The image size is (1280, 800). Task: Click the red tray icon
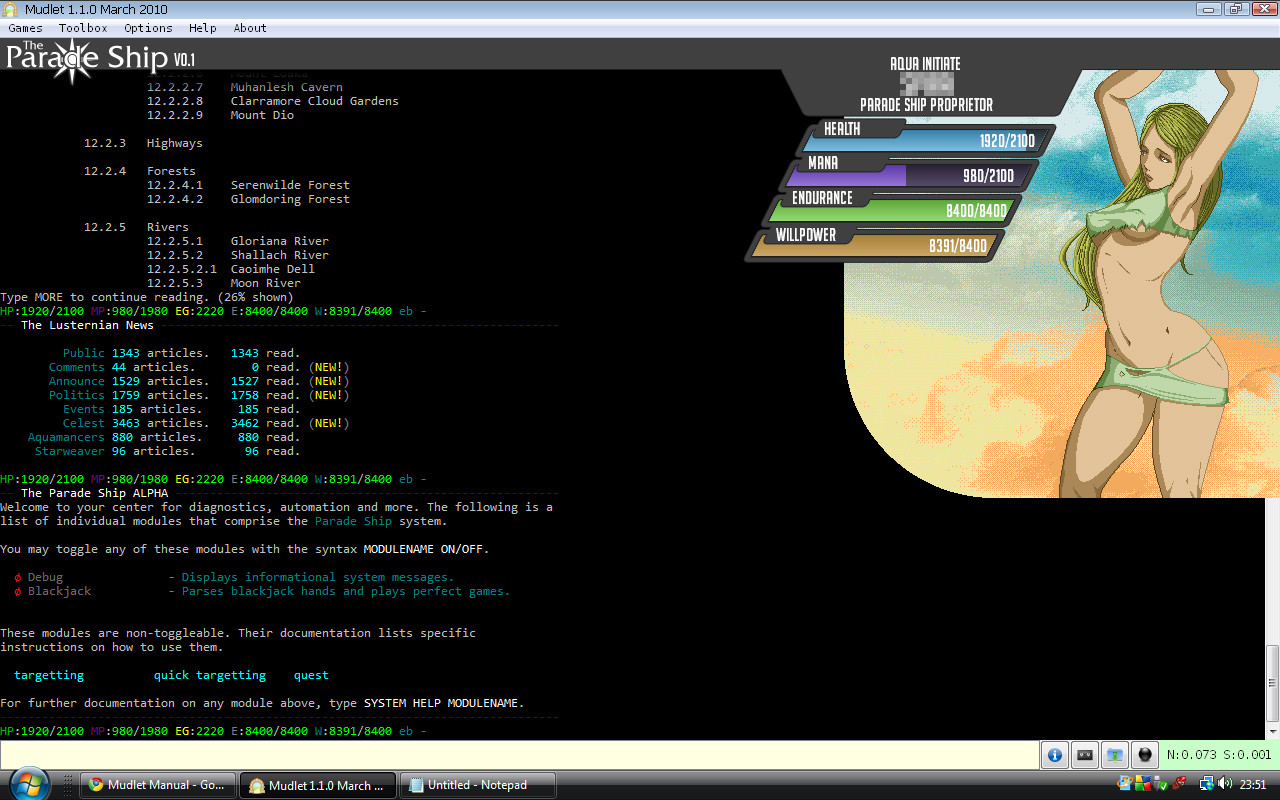click(1180, 784)
